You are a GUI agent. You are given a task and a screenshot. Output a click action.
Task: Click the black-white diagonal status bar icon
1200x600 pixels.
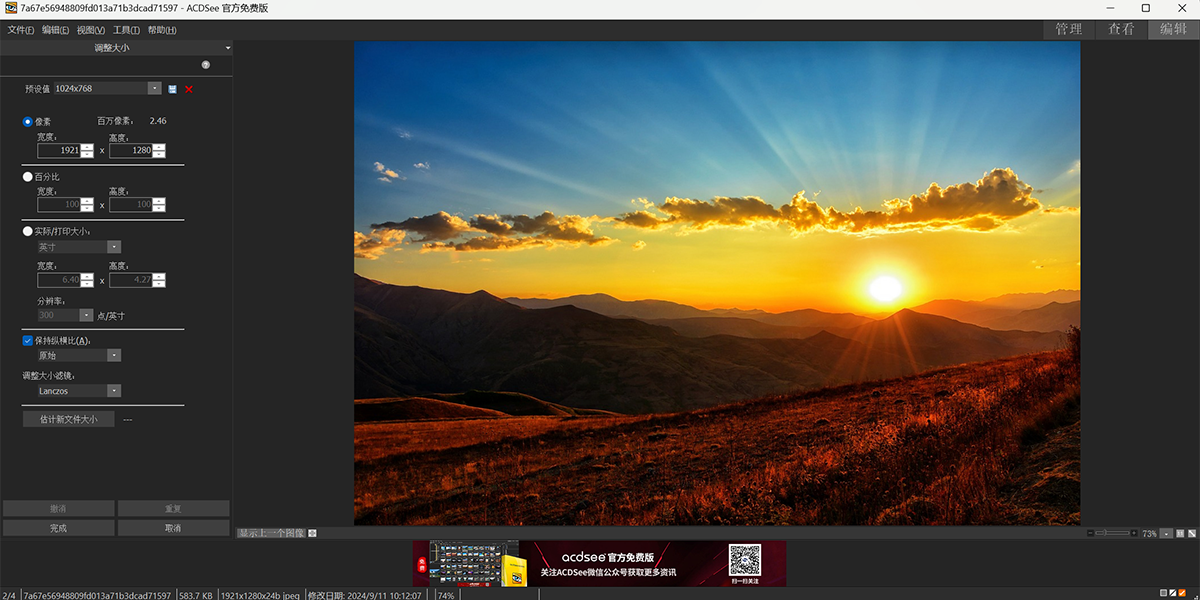1172,594
